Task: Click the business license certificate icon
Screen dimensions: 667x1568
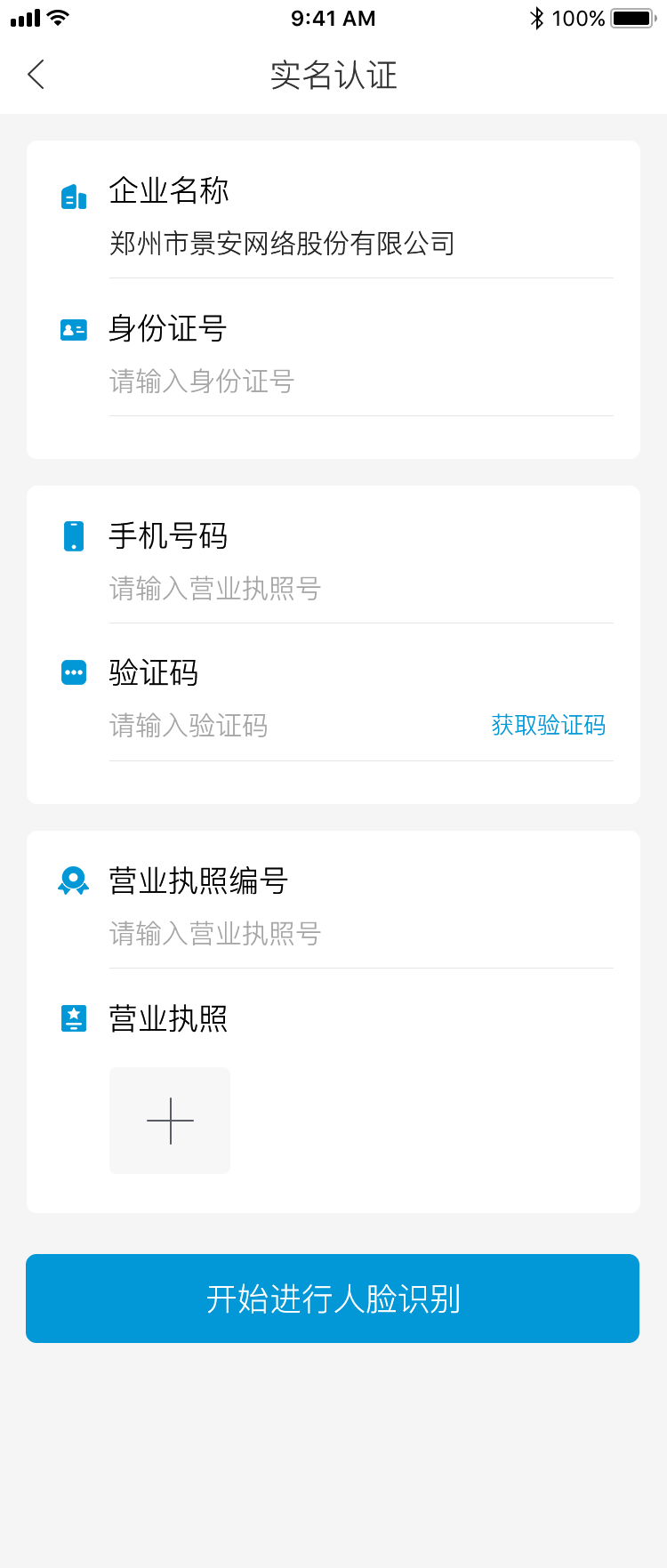Action: point(74,1017)
